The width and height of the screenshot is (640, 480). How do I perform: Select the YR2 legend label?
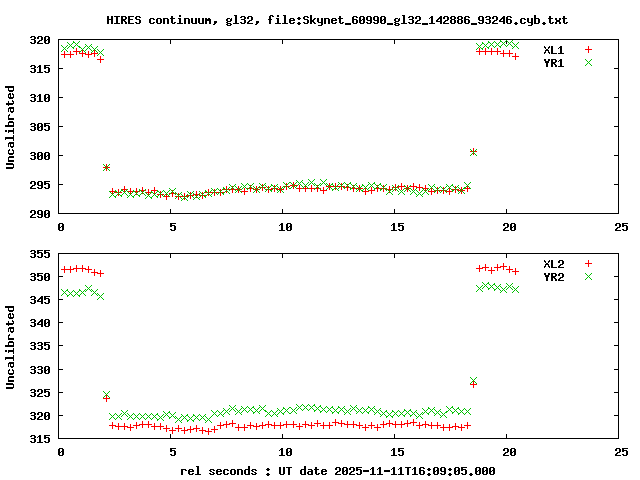[553, 277]
